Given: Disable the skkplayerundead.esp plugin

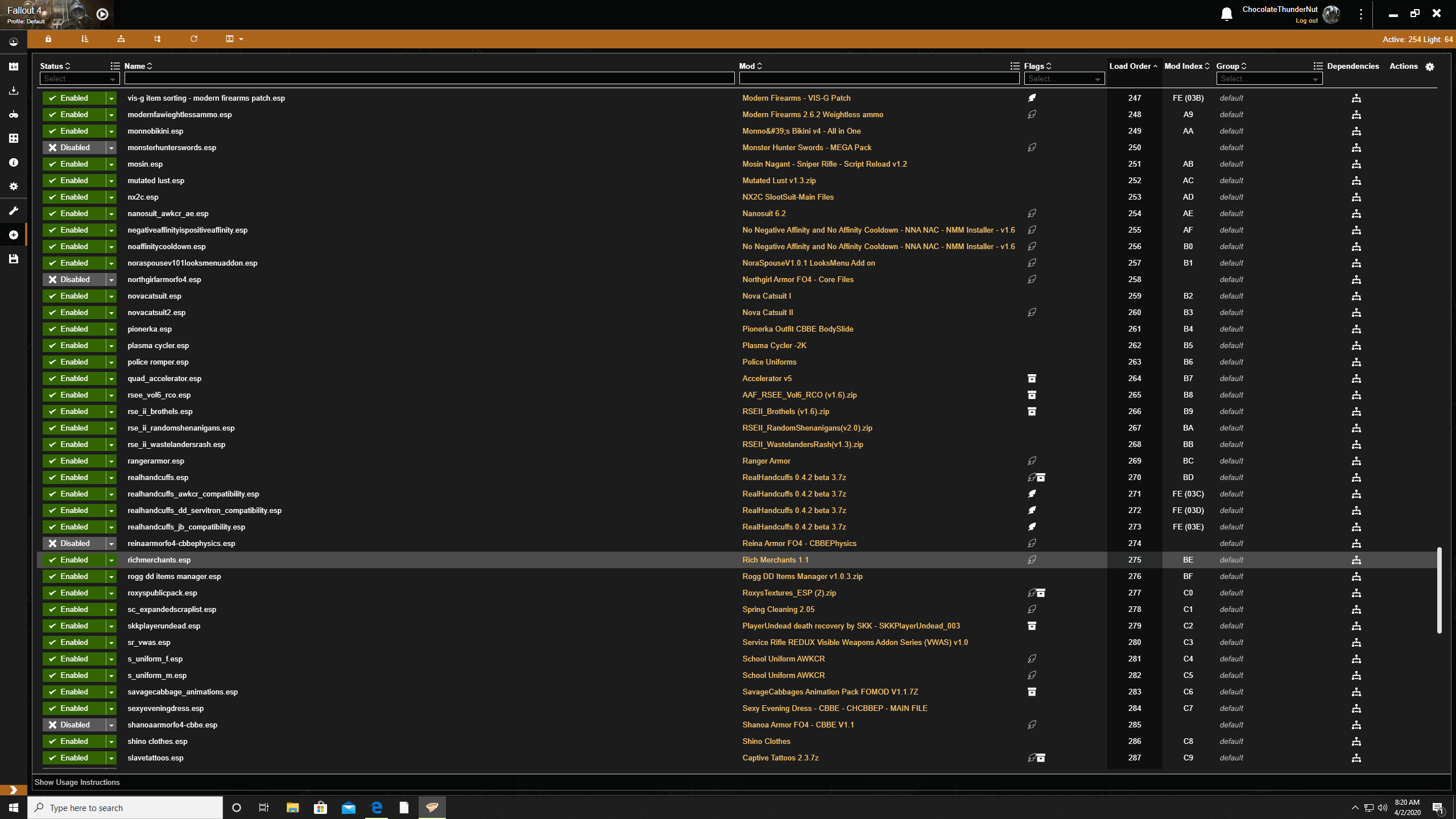Looking at the screenshot, I should (x=74, y=626).
